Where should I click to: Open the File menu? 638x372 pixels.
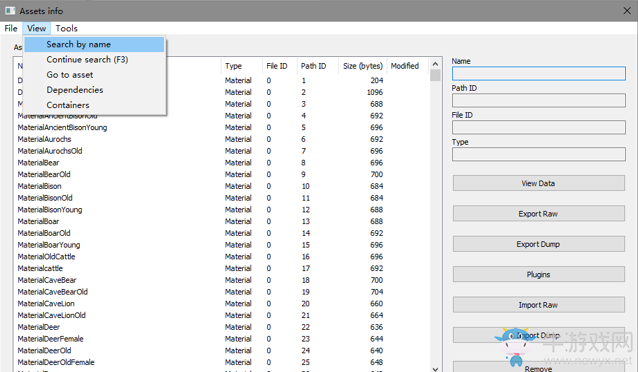pyautogui.click(x=11, y=28)
